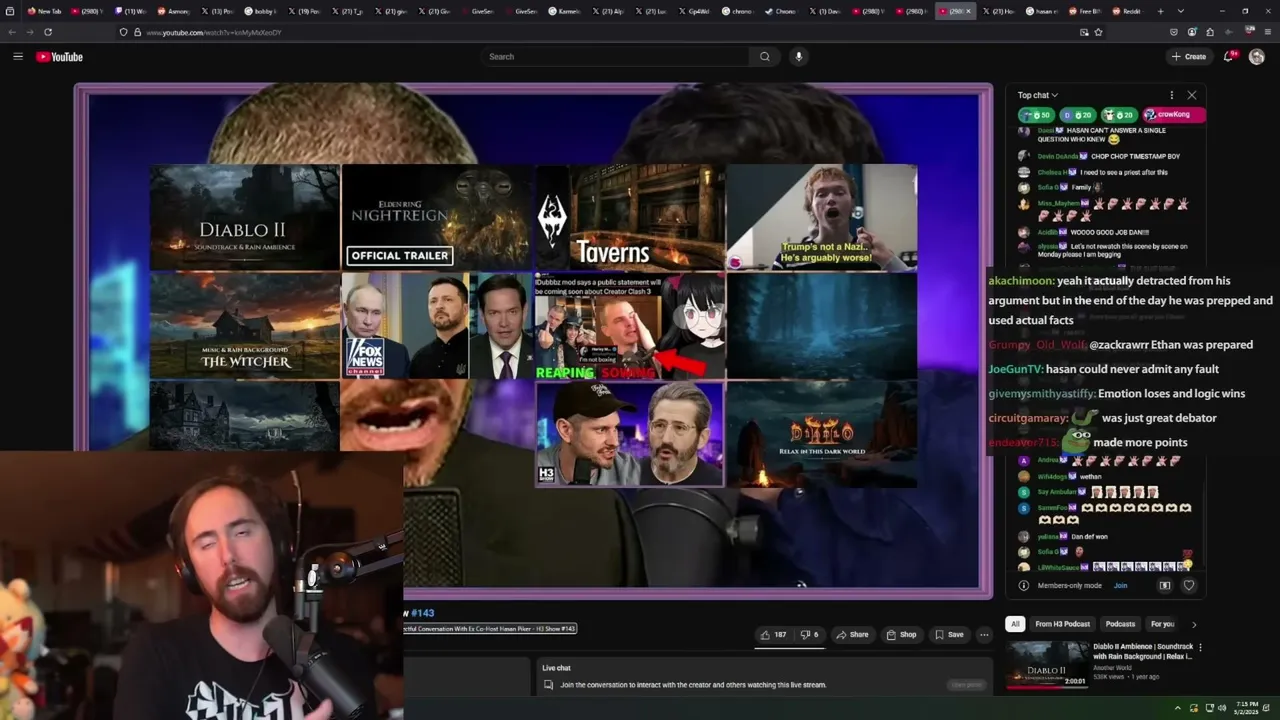Focus the YouTube search box
The width and height of the screenshot is (1280, 720).
[x=615, y=57]
